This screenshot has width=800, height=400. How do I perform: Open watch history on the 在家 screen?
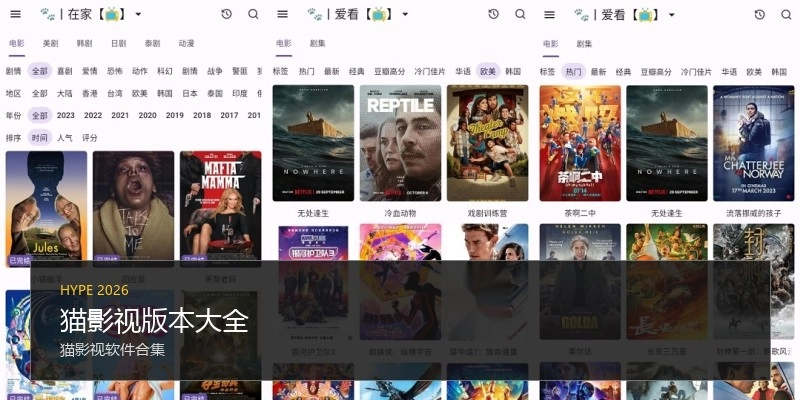[x=227, y=14]
